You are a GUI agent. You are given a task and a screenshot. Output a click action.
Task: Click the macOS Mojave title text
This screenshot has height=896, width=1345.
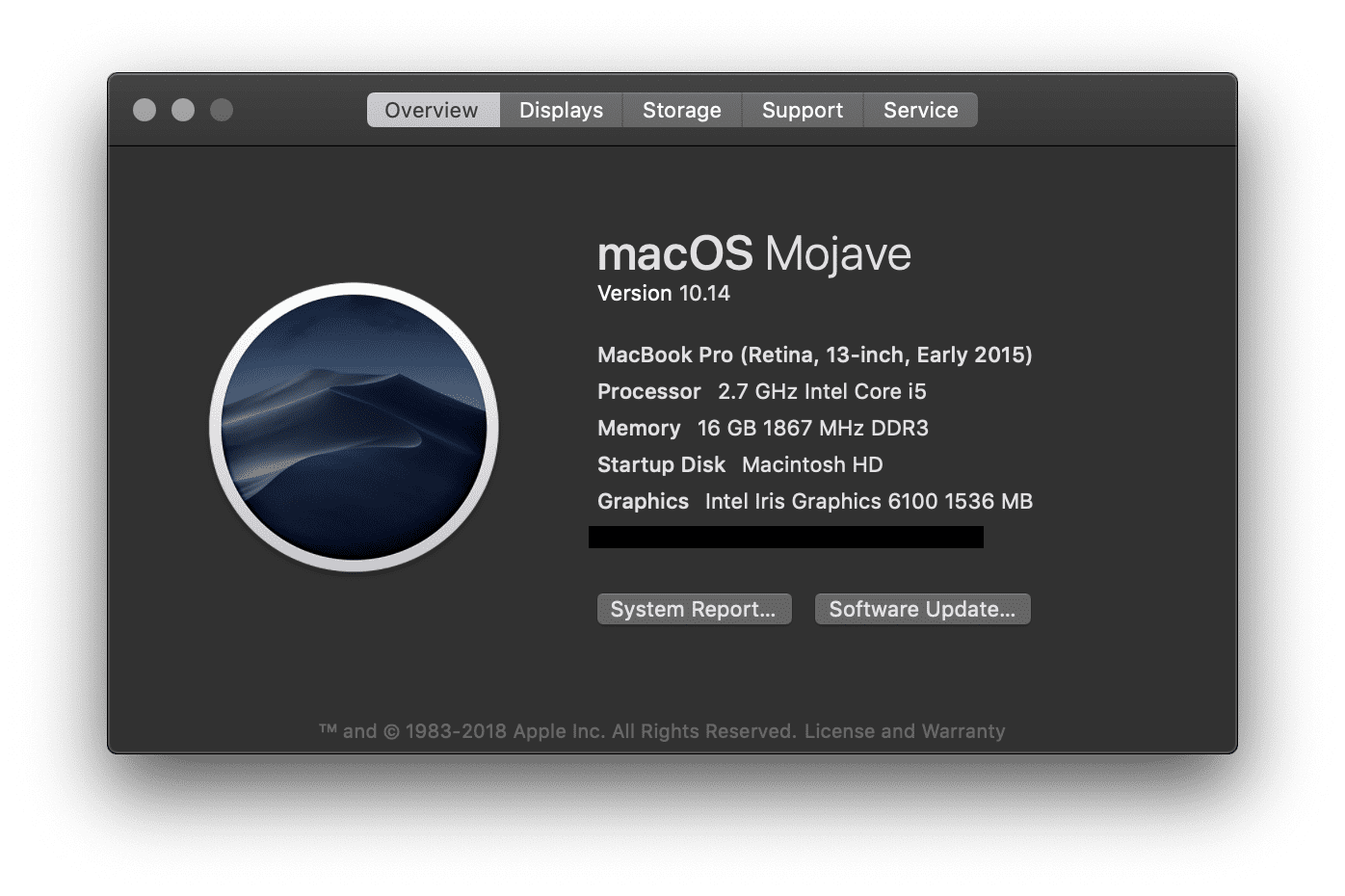[753, 254]
